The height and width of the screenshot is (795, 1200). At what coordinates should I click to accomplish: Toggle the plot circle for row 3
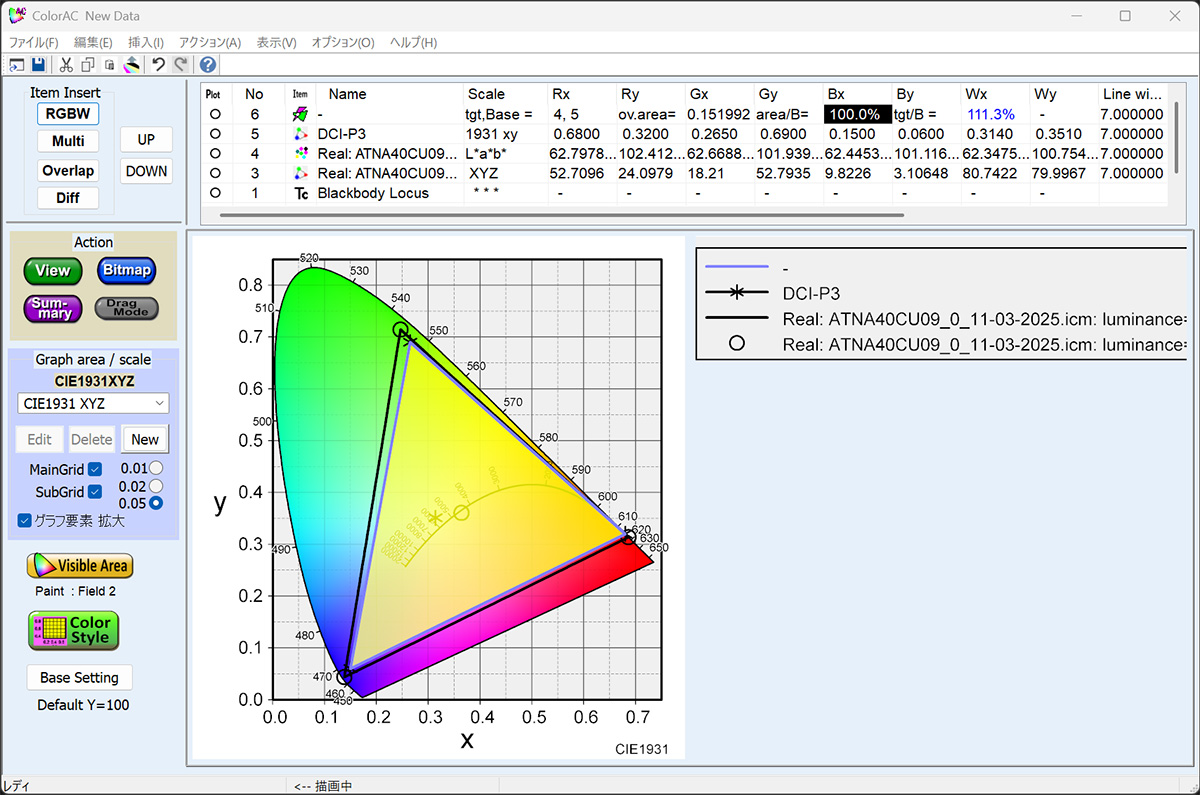pyautogui.click(x=214, y=173)
